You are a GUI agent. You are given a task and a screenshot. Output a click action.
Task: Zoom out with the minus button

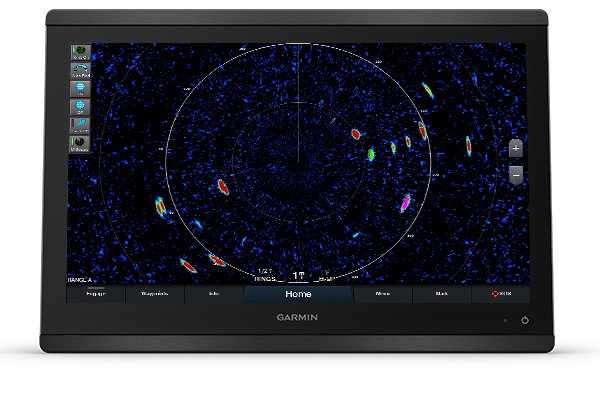(516, 175)
